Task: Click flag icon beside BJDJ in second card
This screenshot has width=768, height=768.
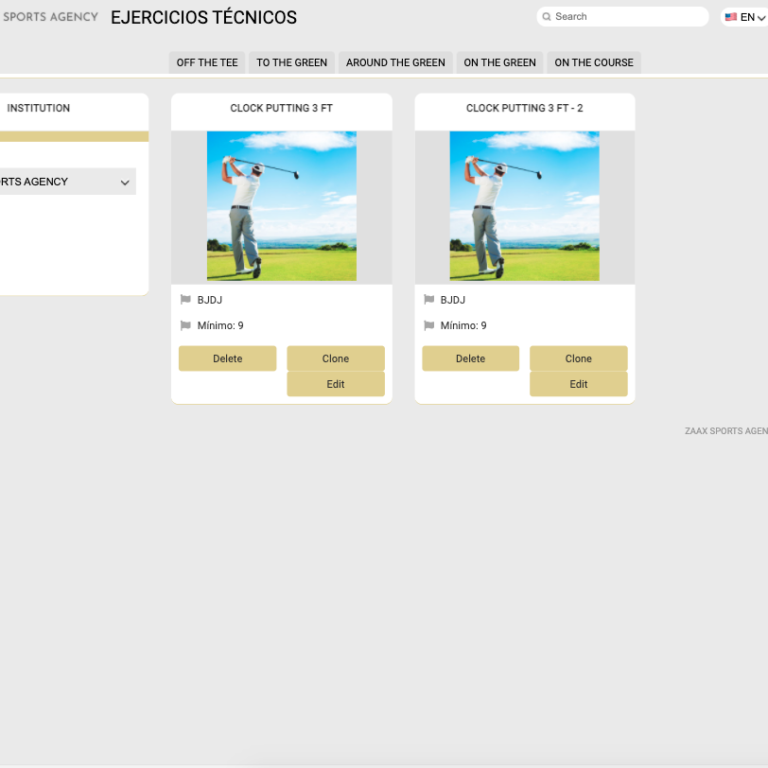Action: 429,299
